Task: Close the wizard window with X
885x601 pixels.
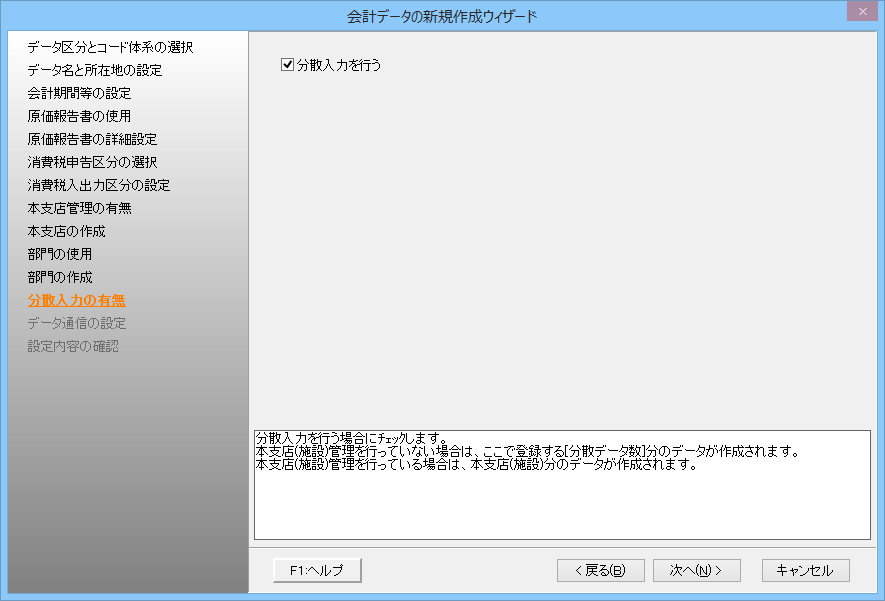Action: (x=859, y=12)
